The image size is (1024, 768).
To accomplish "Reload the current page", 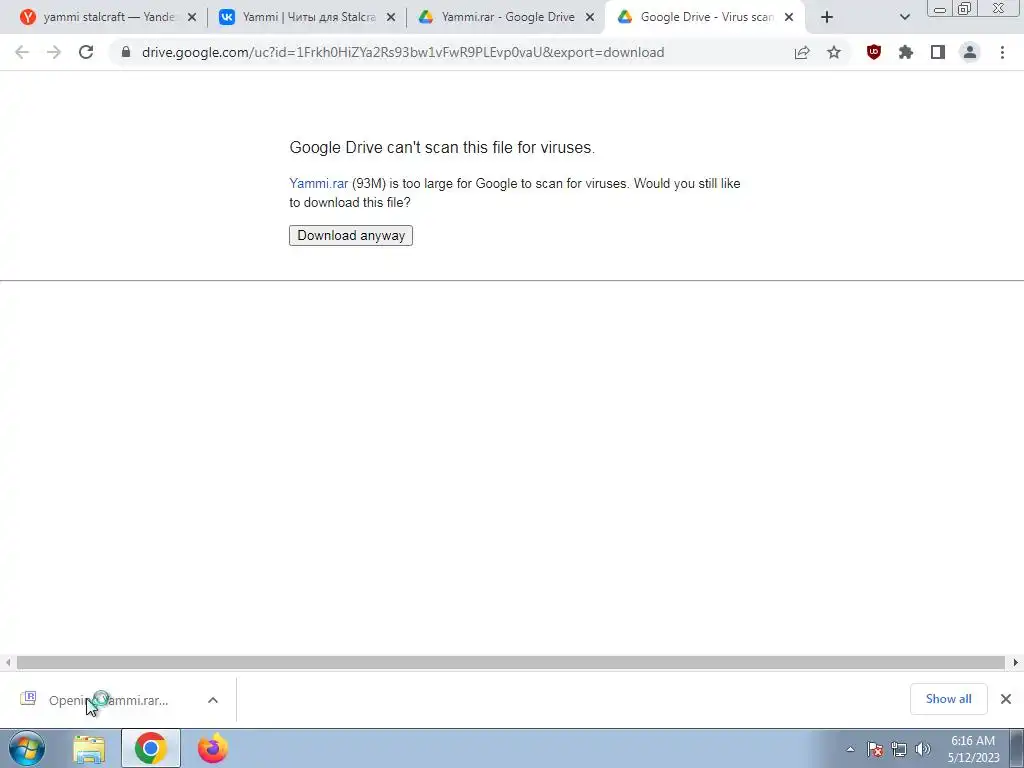I will pyautogui.click(x=86, y=52).
